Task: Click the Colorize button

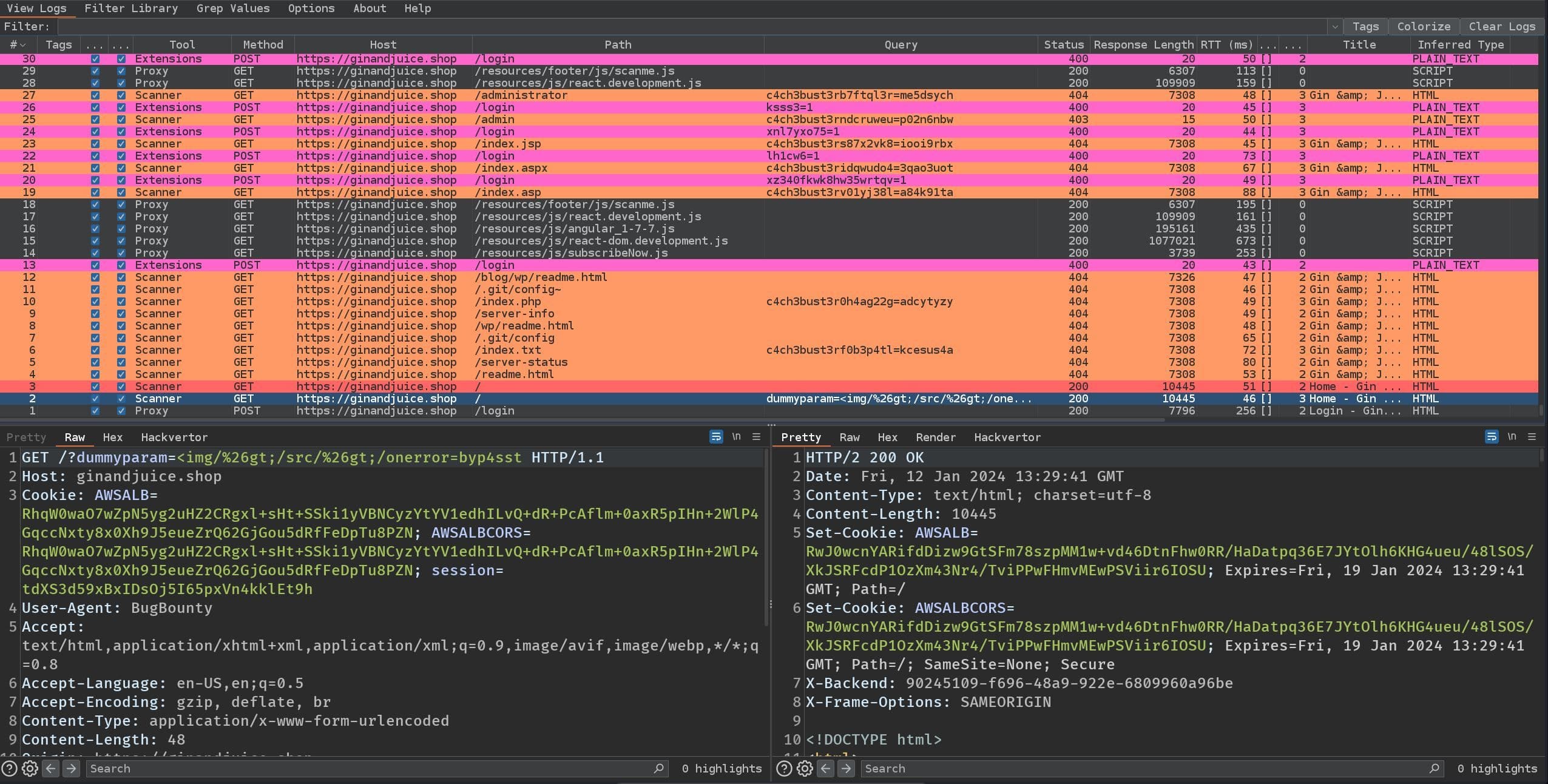Action: tap(1422, 26)
